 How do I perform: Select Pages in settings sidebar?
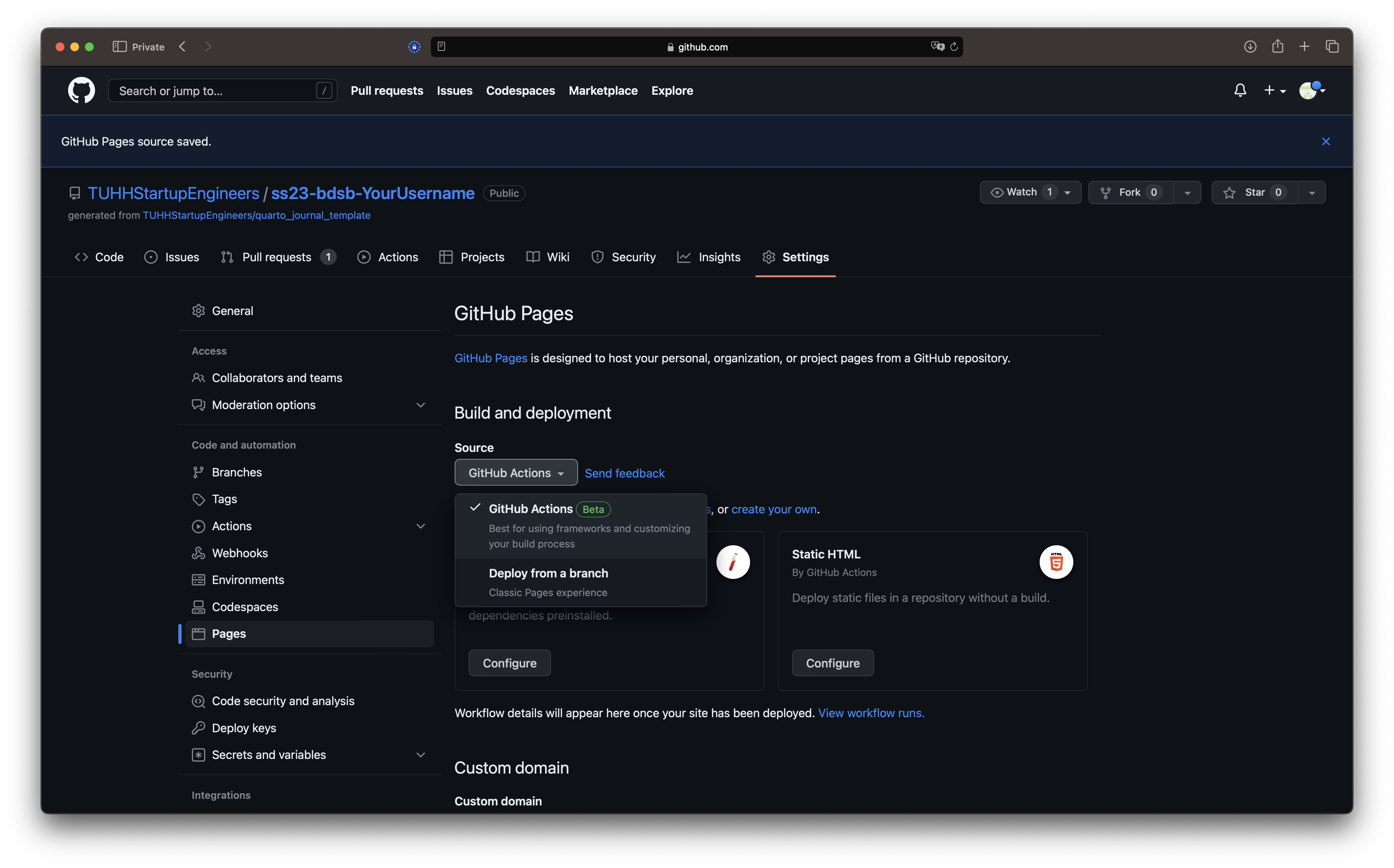coord(309,634)
